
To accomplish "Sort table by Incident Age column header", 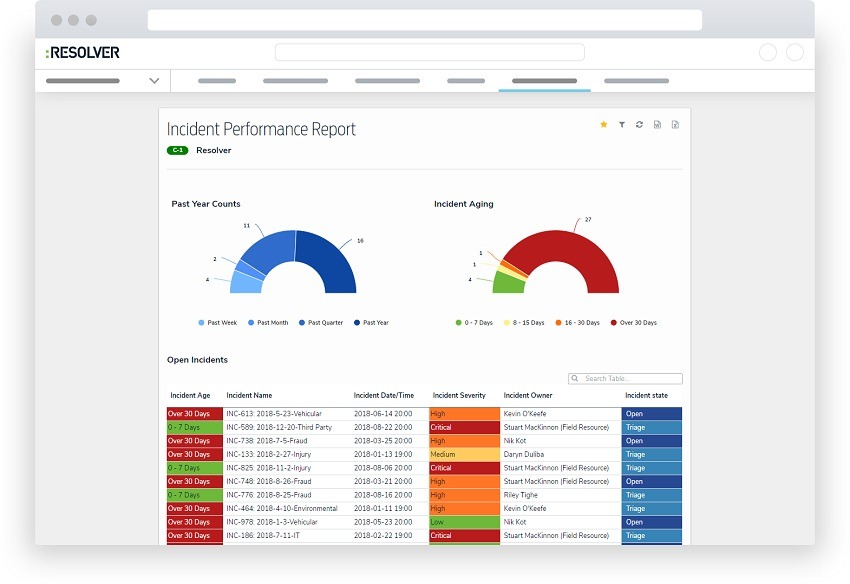I will point(190,396).
